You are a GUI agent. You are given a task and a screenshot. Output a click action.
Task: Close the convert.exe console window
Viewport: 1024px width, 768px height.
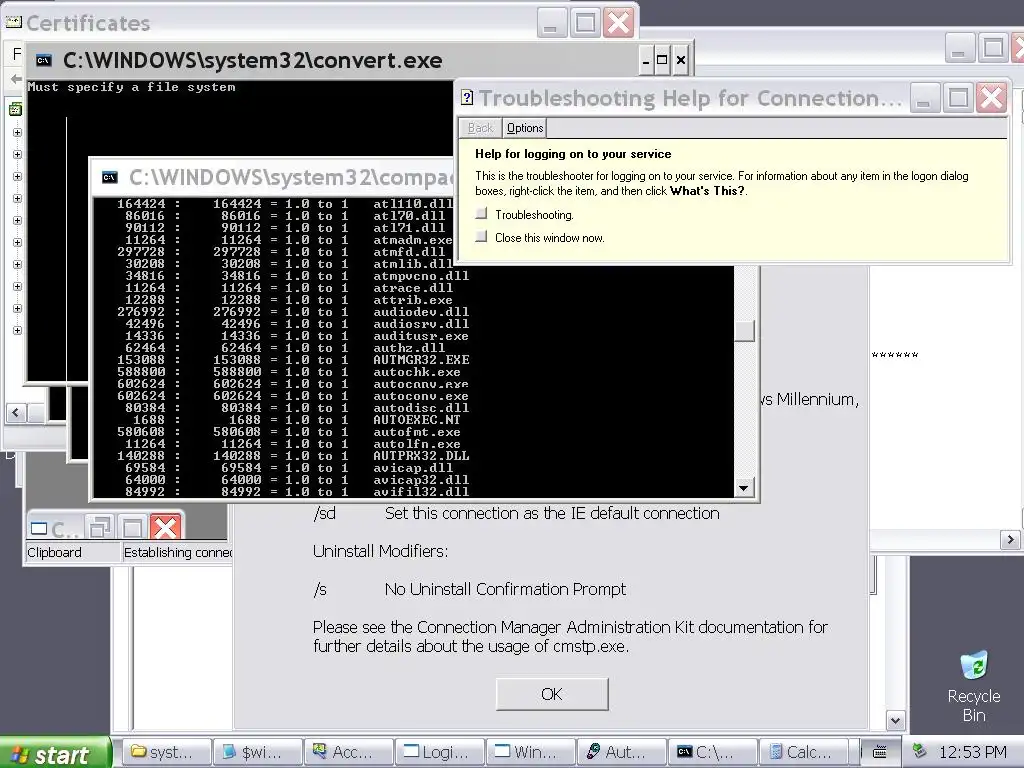[x=680, y=61]
